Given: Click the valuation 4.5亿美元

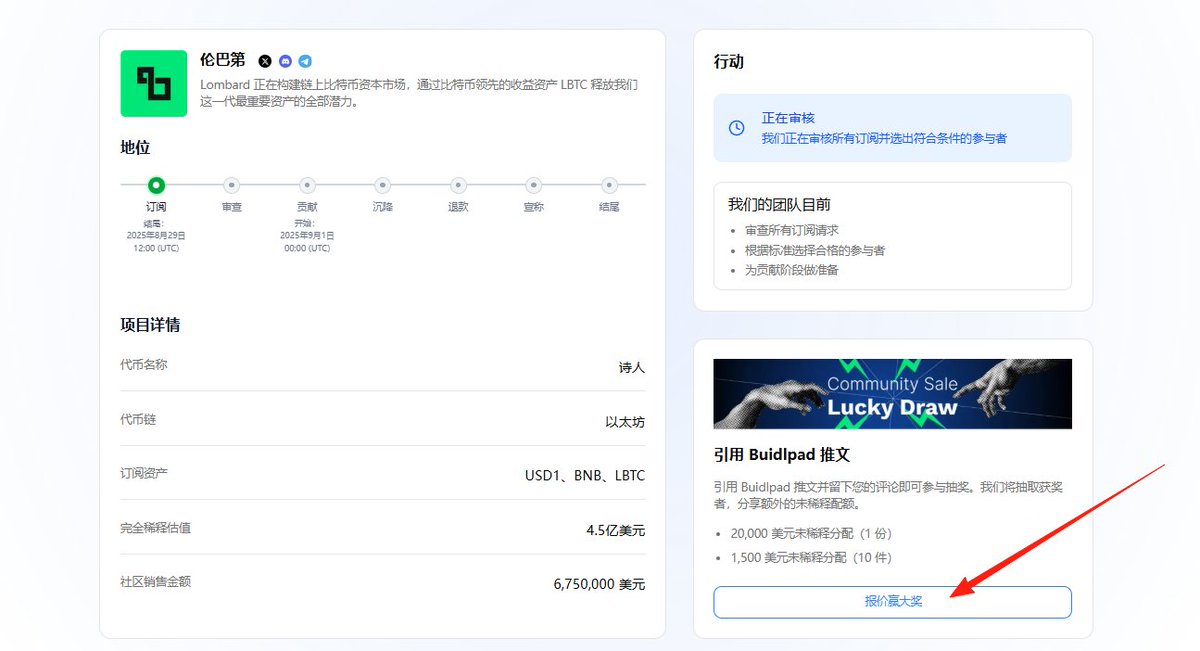Looking at the screenshot, I should point(616,530).
